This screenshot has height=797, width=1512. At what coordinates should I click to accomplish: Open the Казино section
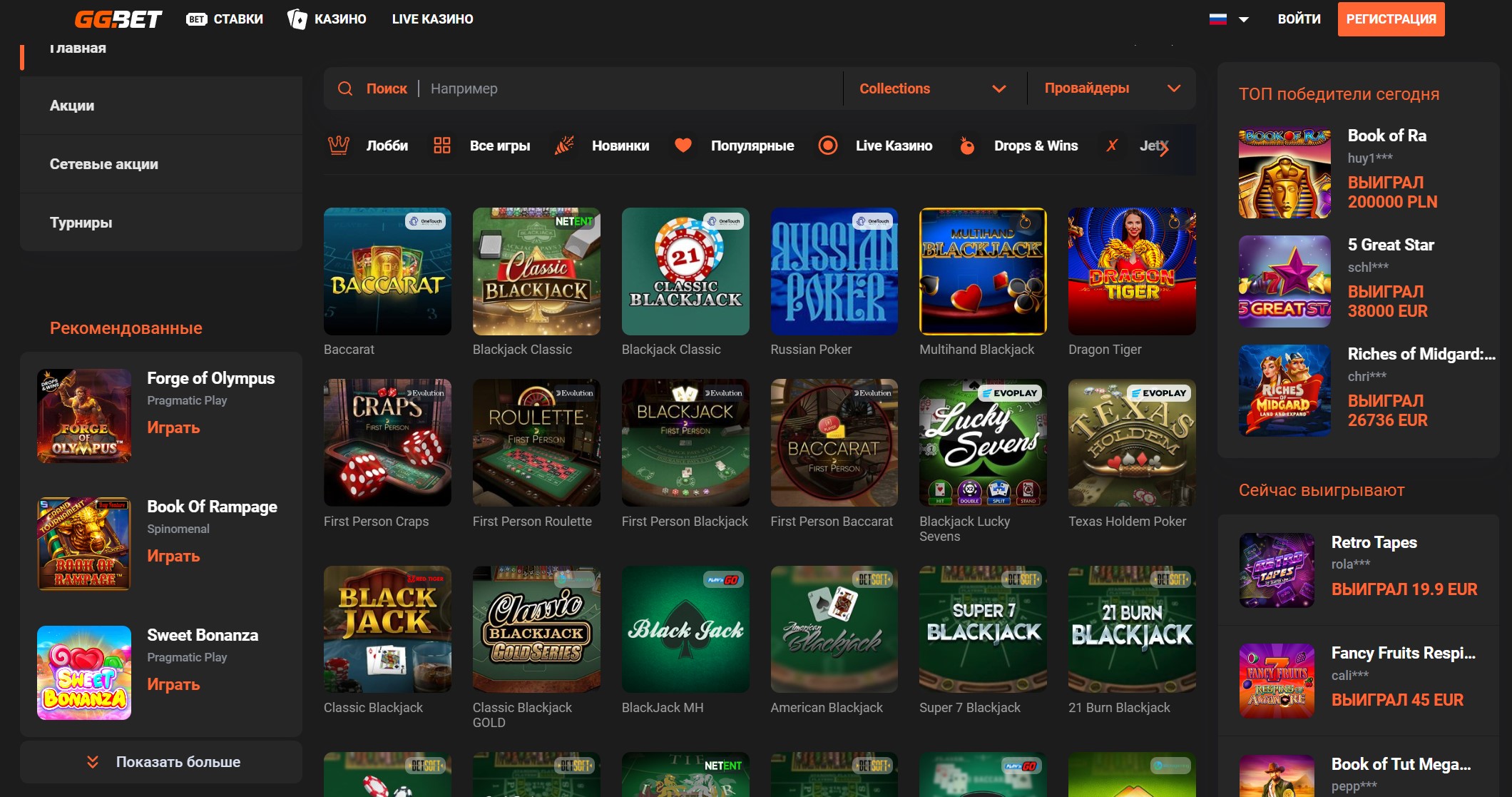coord(327,19)
